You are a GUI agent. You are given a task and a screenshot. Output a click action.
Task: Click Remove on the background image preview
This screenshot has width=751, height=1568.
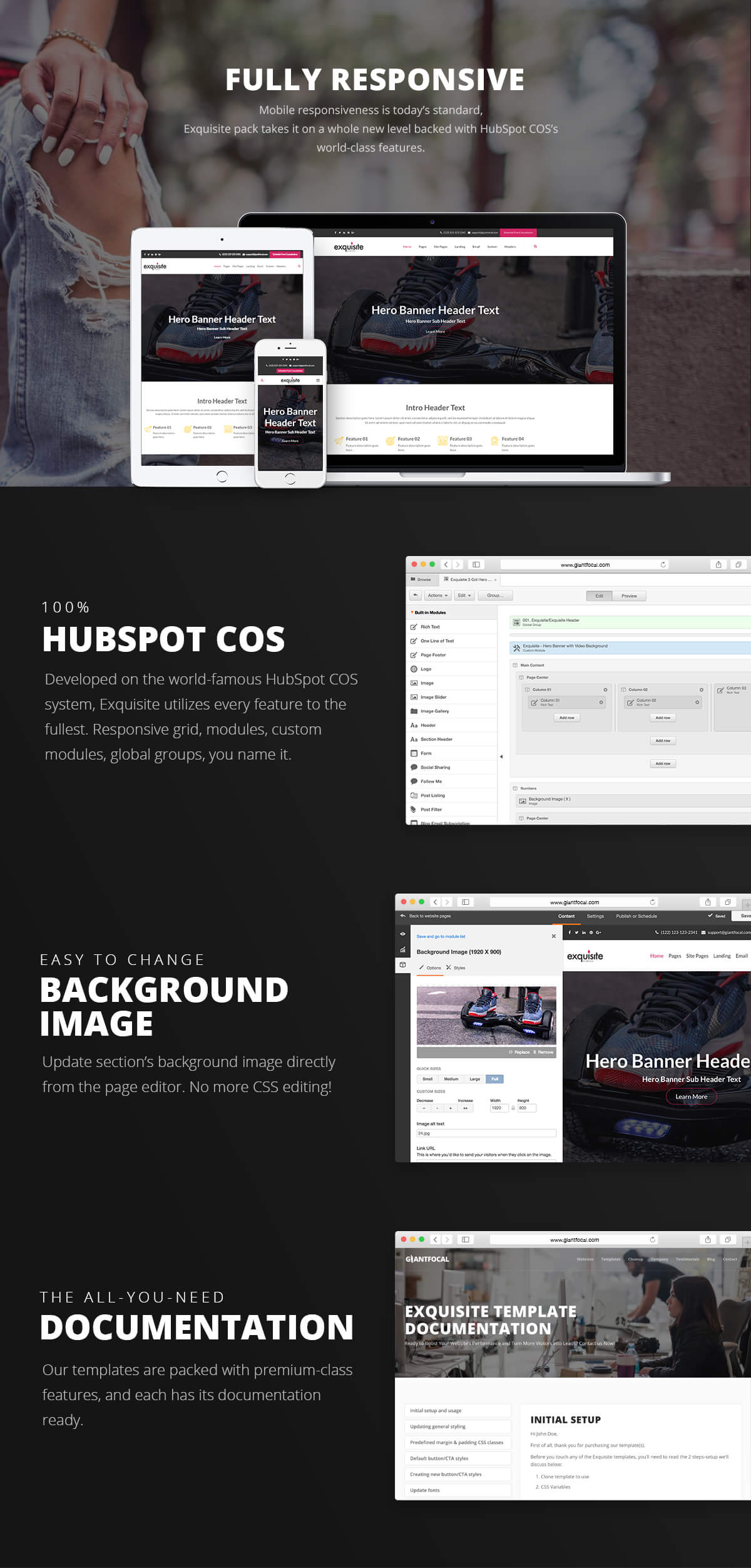tap(543, 1052)
